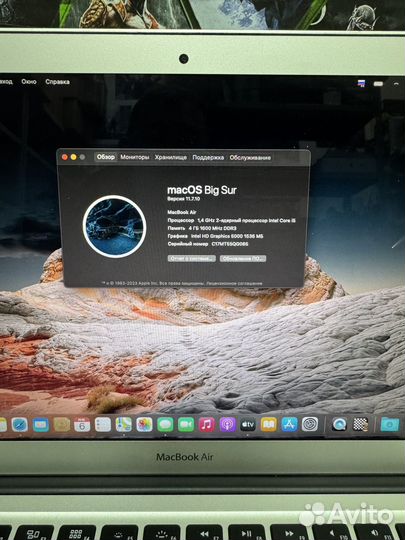The image size is (405, 540).
Task: Open the Contacts app icon
Action: (62, 425)
